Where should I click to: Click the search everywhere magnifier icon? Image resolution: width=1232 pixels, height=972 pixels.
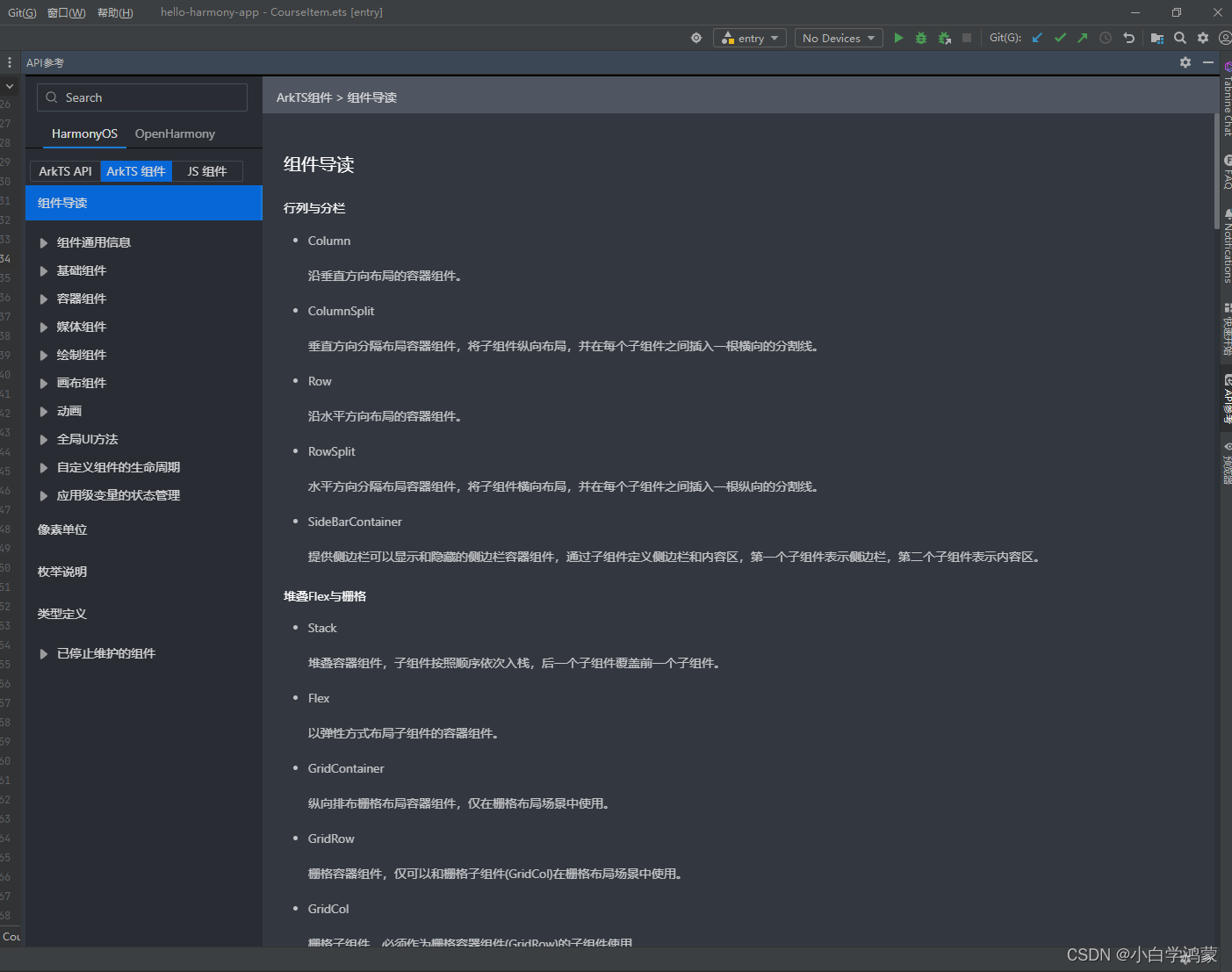(x=1180, y=38)
